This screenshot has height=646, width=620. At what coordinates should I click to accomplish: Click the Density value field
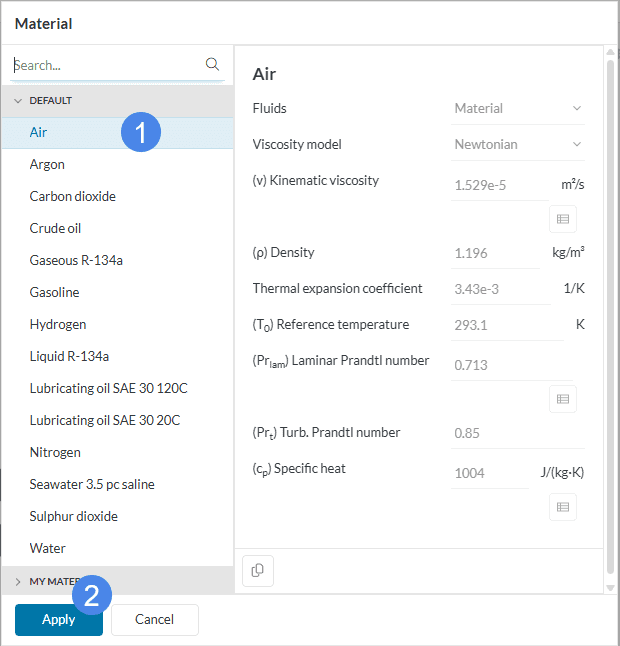(x=495, y=253)
